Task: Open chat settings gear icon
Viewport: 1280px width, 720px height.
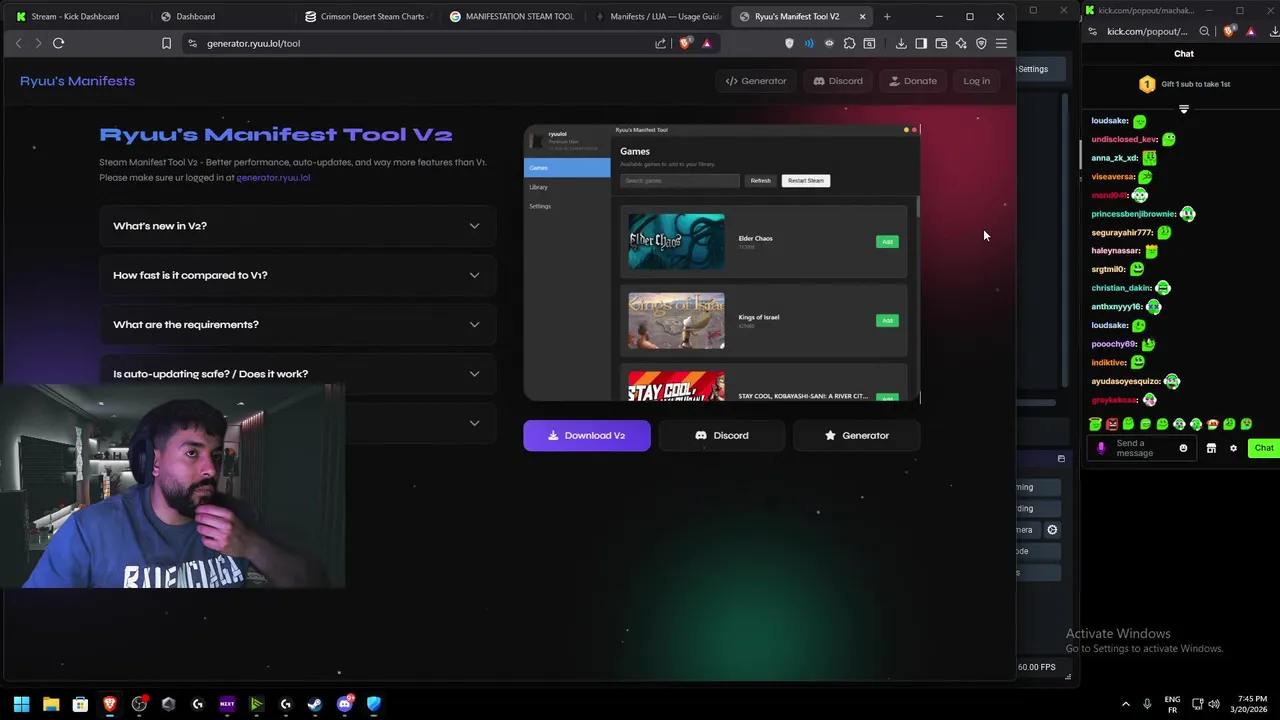Action: click(1233, 448)
